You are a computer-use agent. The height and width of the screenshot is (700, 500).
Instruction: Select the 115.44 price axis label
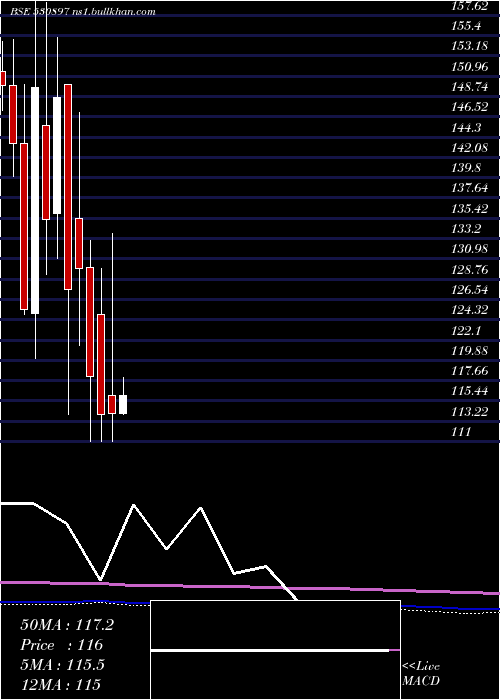(470, 392)
